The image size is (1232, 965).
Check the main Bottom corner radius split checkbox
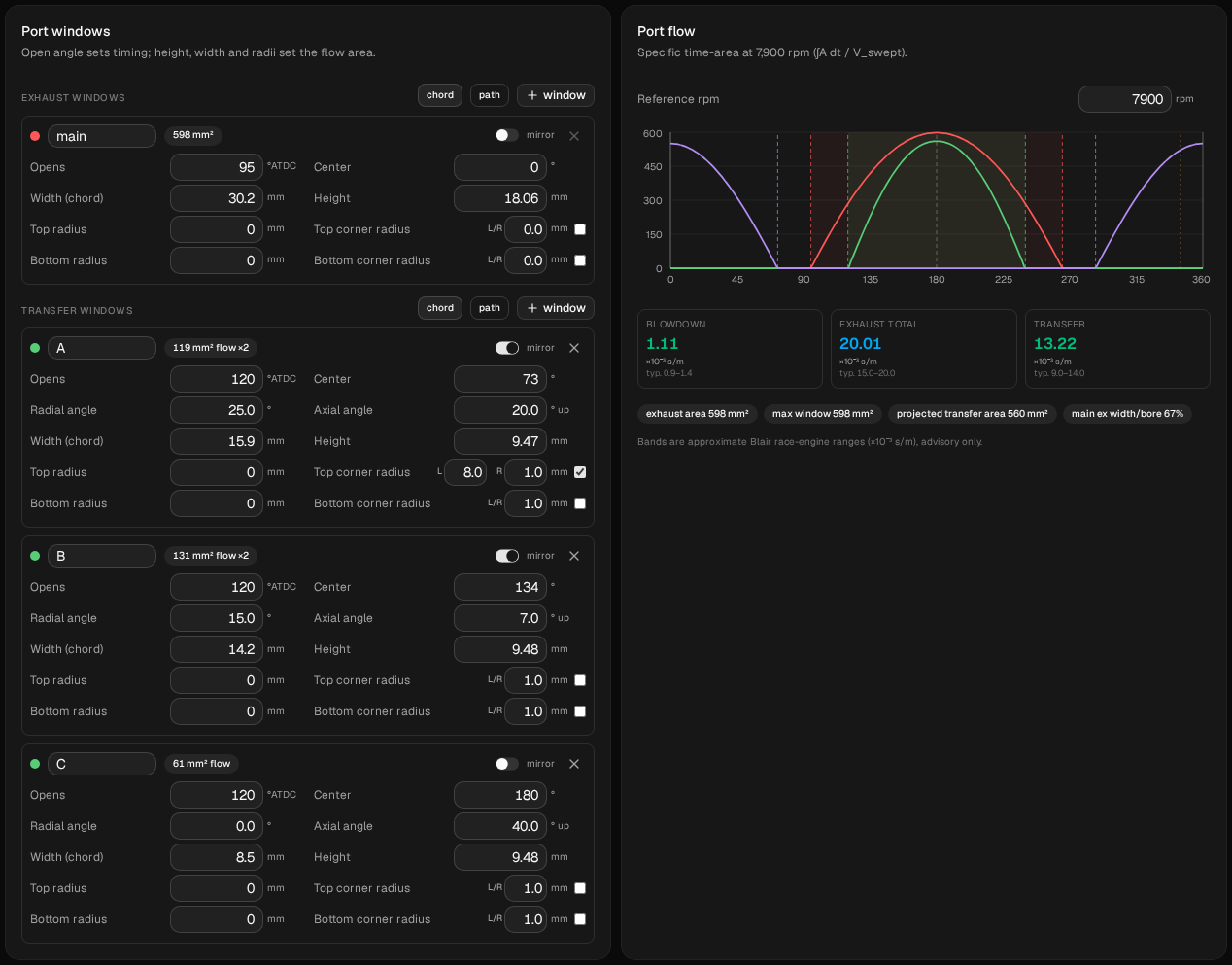pos(580,260)
